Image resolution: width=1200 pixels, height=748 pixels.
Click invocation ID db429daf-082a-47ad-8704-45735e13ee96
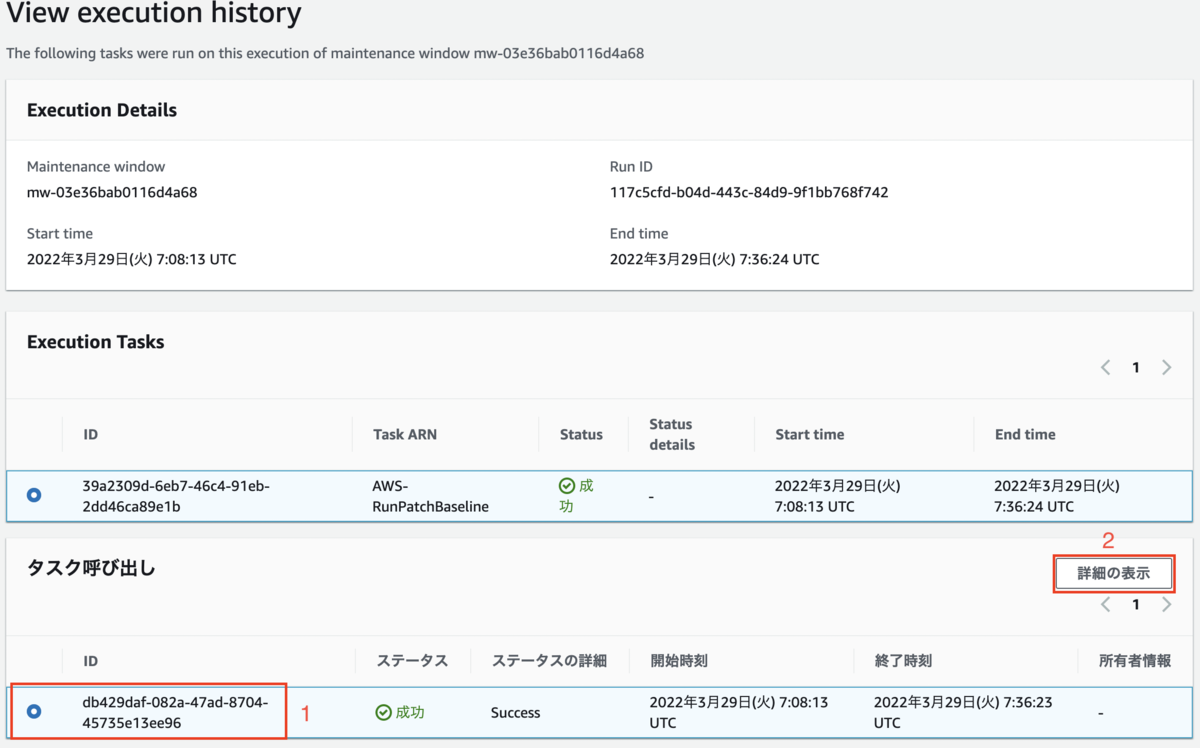click(x=175, y=712)
